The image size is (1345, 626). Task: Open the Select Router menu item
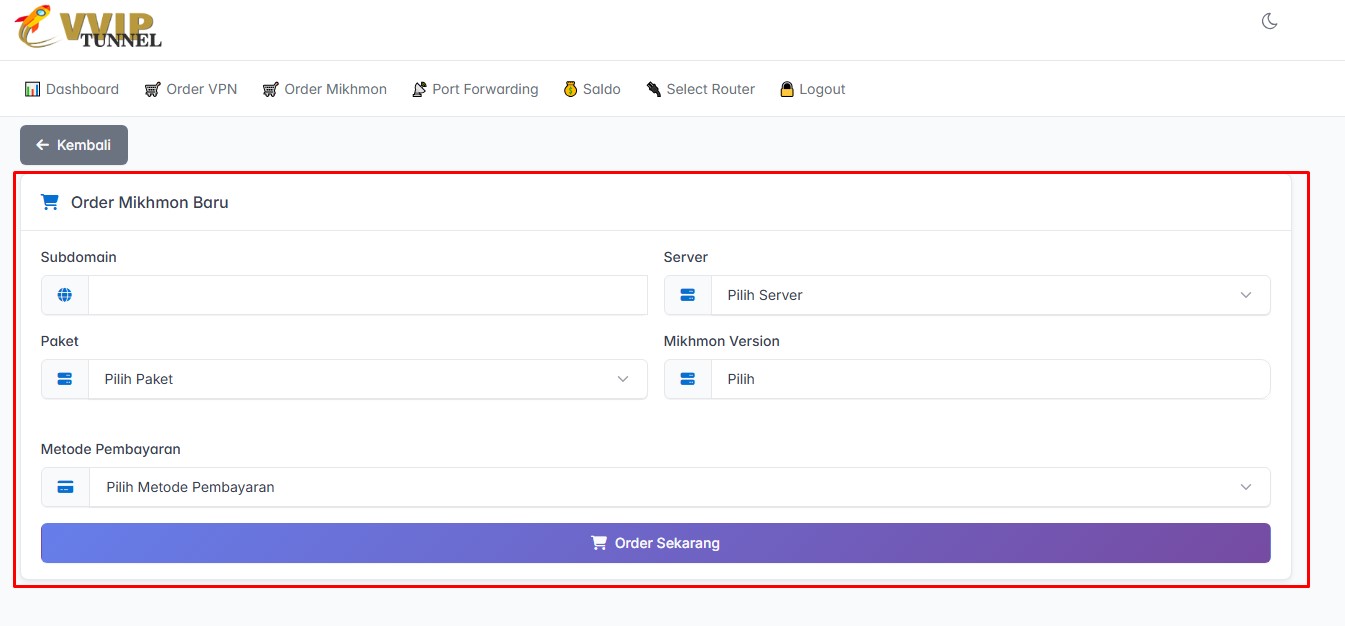(700, 89)
